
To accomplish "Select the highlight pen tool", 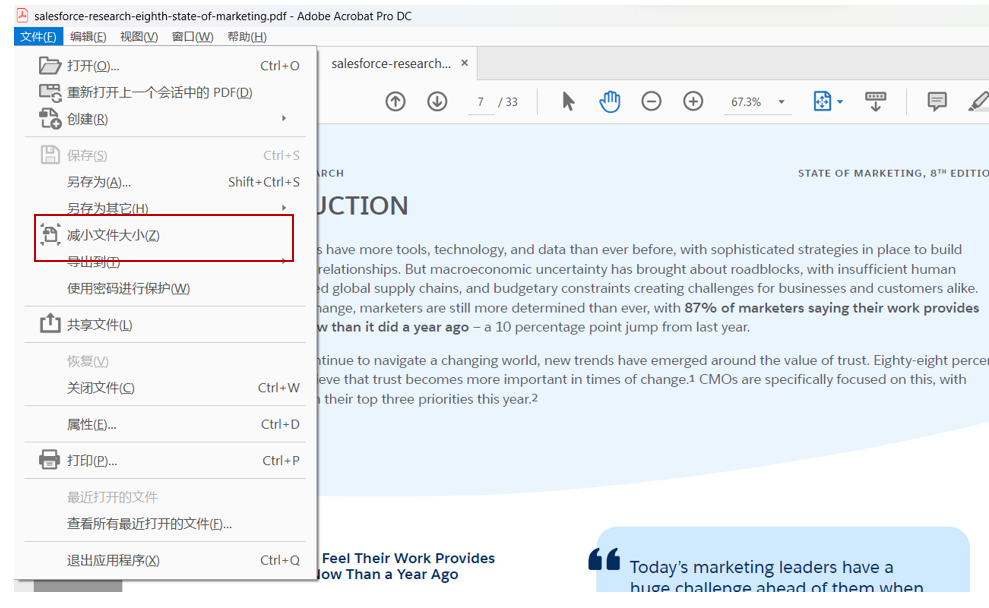I will (x=978, y=101).
